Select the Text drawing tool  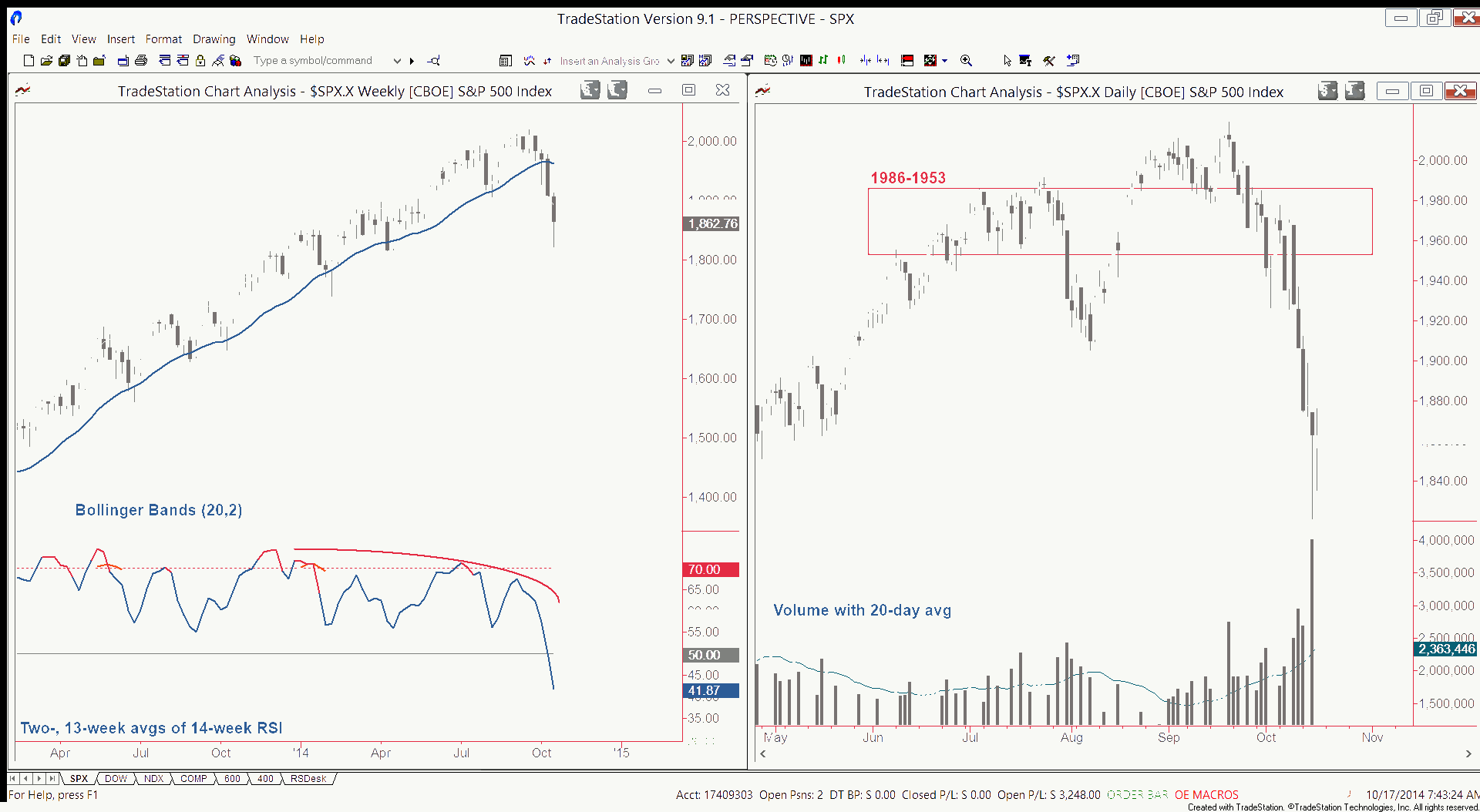(x=1025, y=61)
